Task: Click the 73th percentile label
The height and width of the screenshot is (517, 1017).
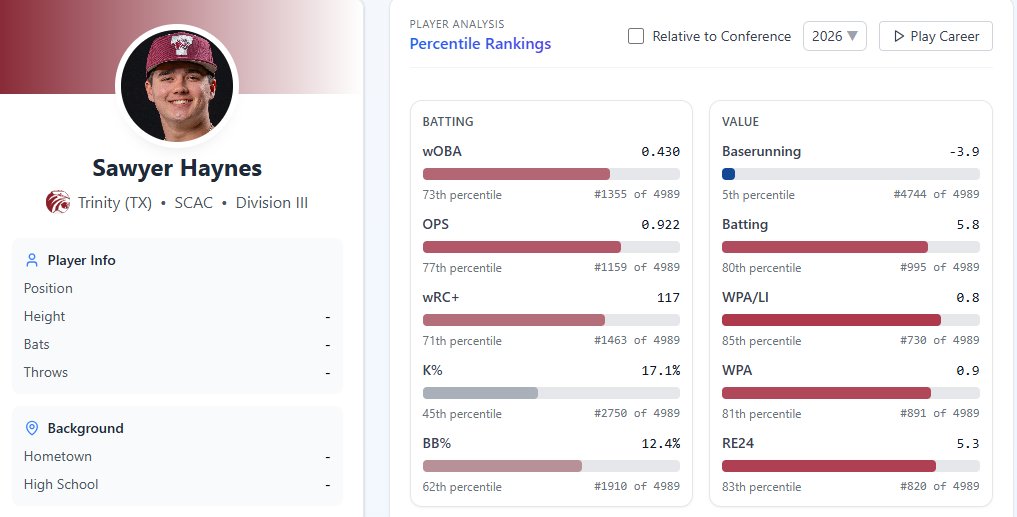Action: point(462,195)
